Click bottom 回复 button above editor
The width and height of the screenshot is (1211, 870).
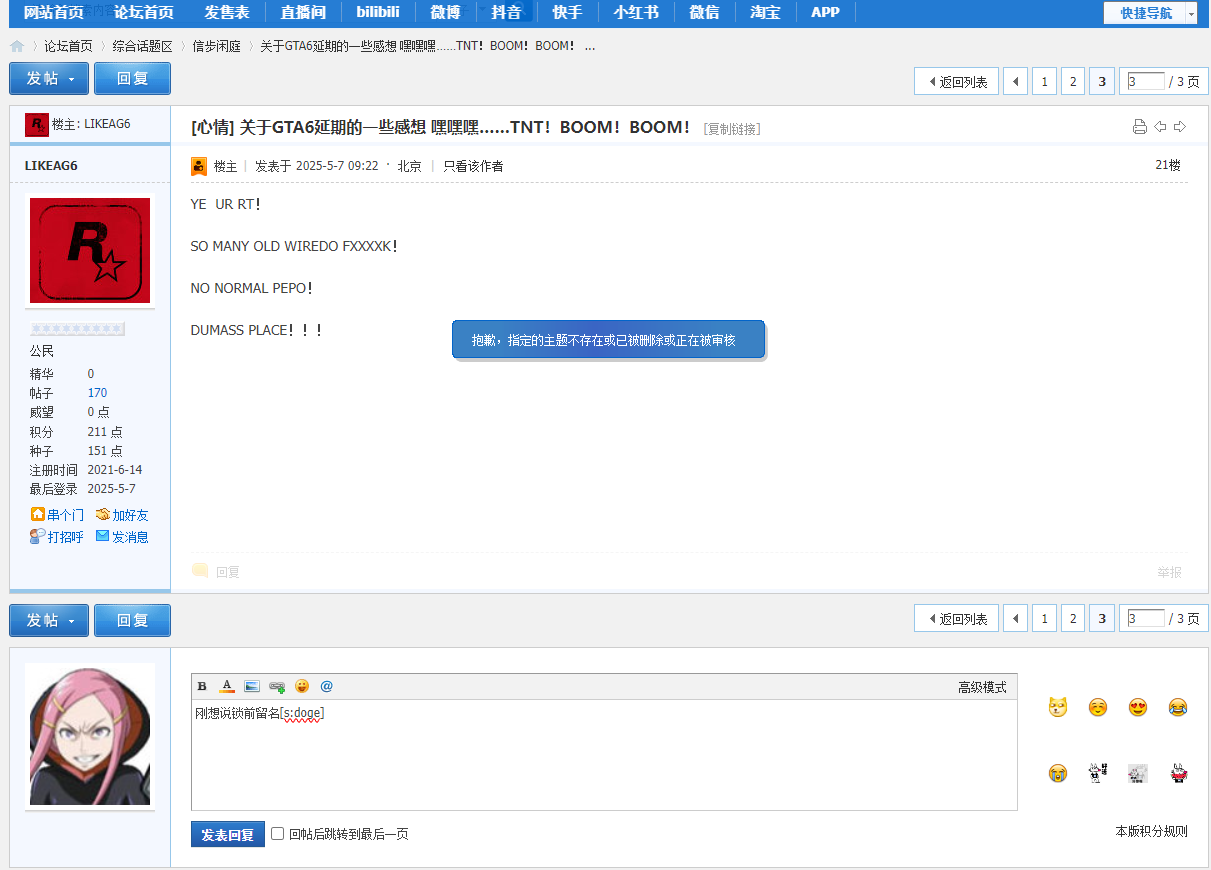click(132, 620)
